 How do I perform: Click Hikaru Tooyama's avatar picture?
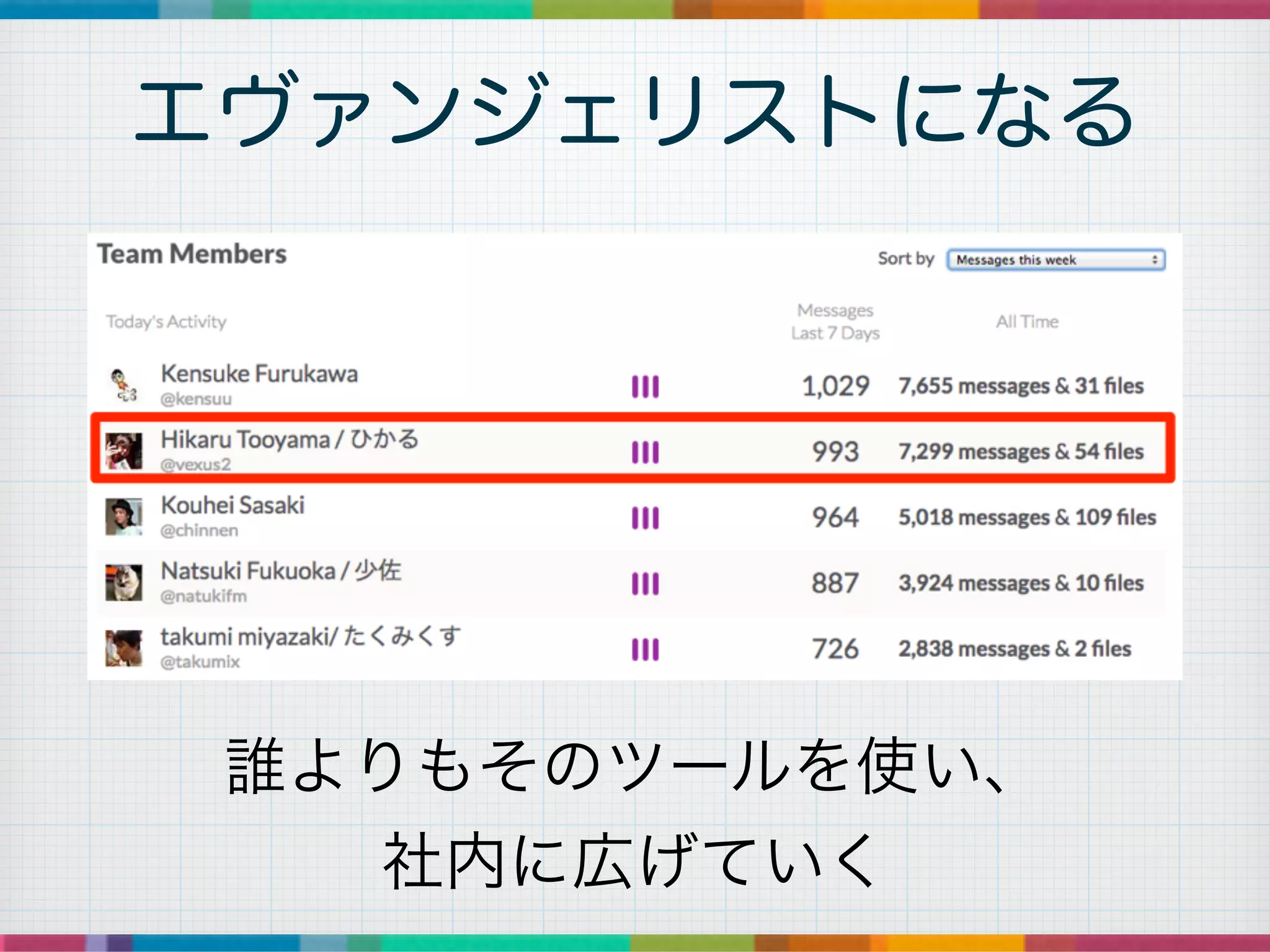click(123, 451)
